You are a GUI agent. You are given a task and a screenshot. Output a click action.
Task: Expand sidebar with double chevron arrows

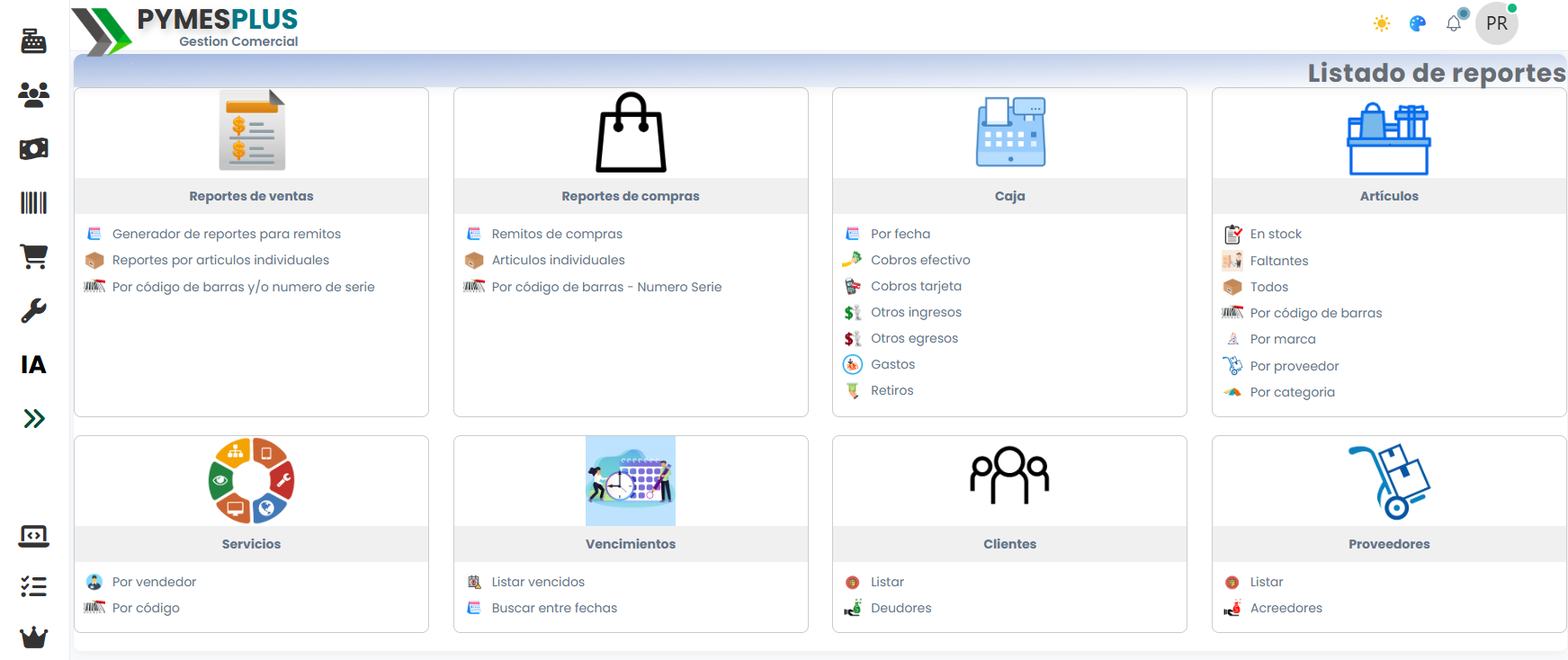point(33,419)
